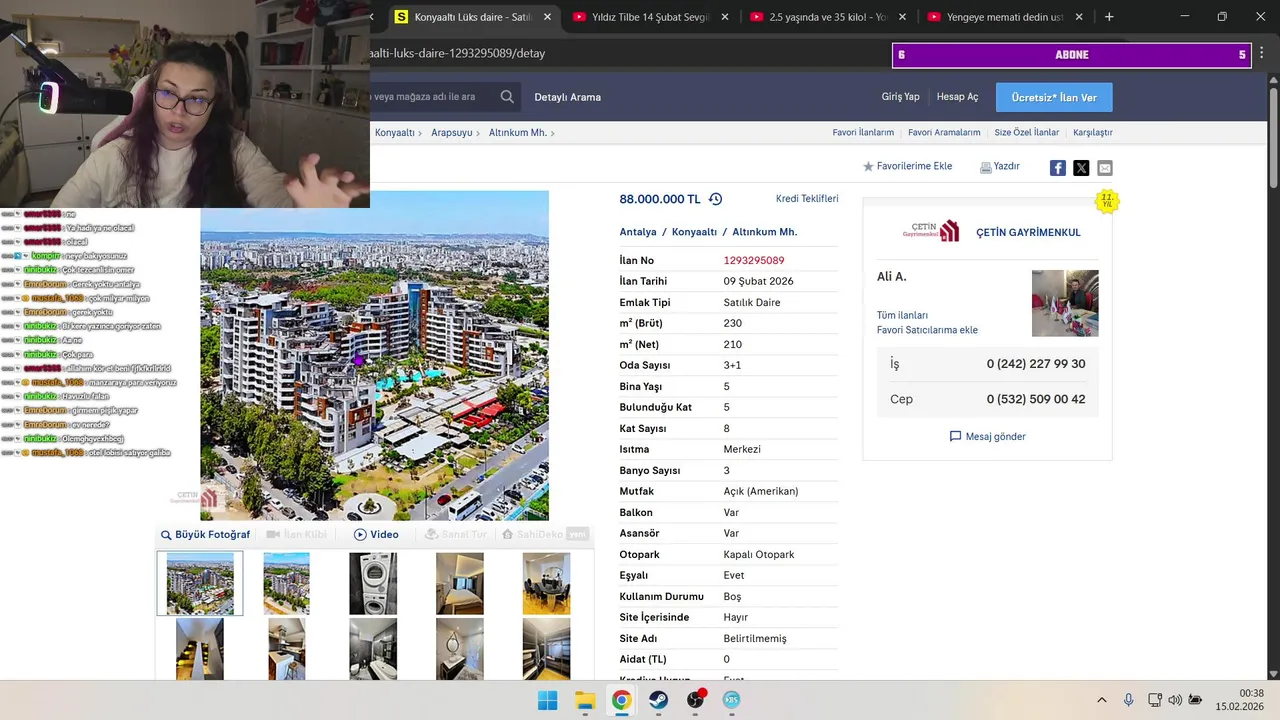Click the 88.000.000 TL price
The image size is (1280, 720).
[x=660, y=199]
